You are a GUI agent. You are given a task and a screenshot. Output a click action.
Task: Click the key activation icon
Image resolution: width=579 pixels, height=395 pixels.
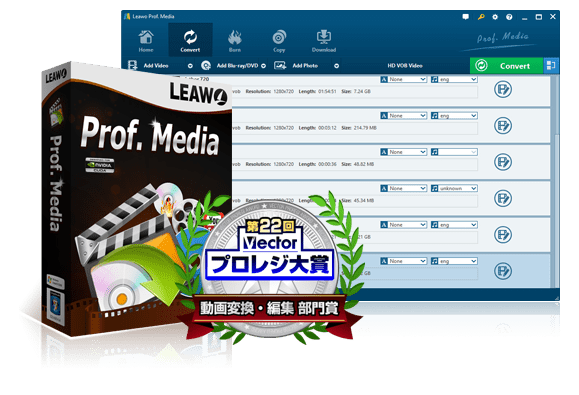(x=481, y=17)
